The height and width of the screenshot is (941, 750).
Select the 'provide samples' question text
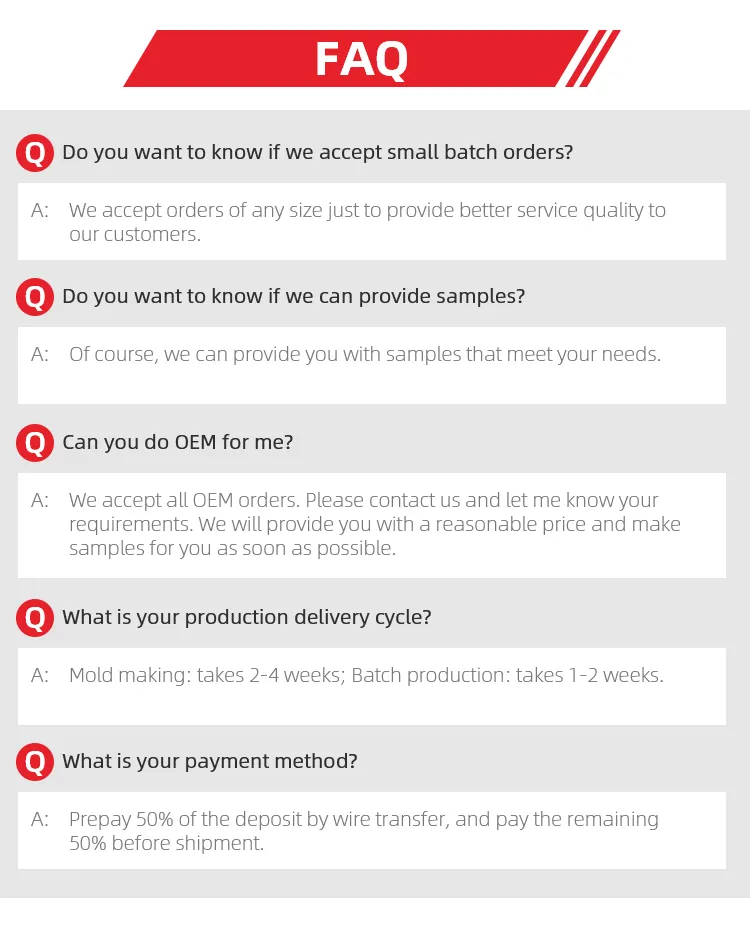(293, 297)
